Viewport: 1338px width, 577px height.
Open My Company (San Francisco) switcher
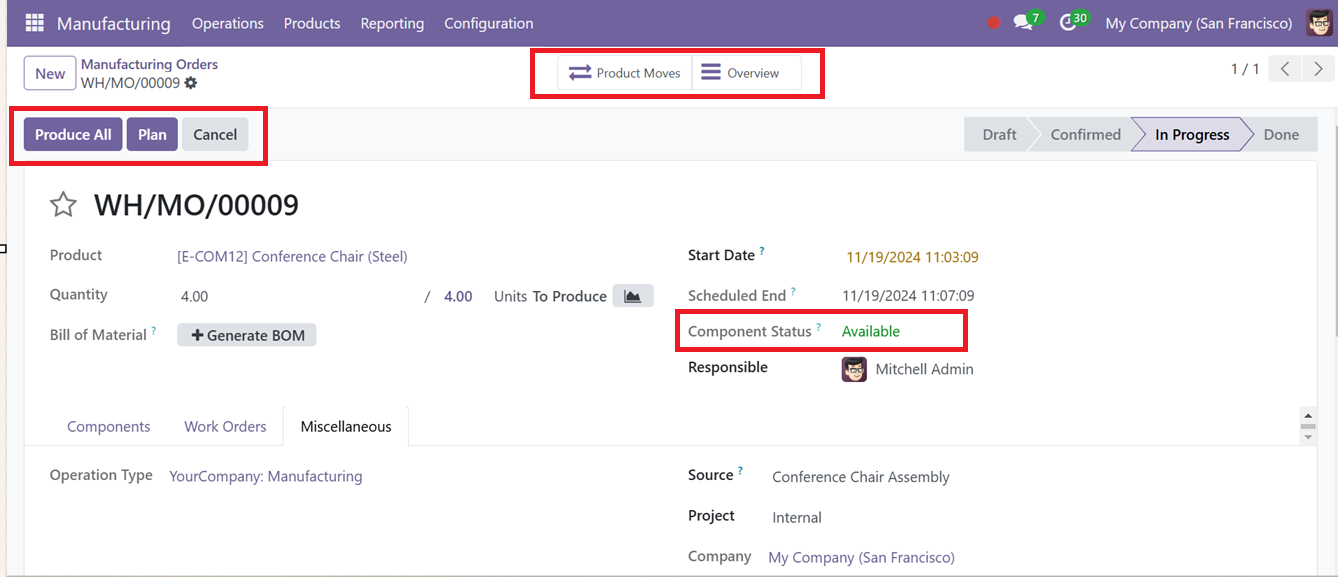tap(1199, 23)
